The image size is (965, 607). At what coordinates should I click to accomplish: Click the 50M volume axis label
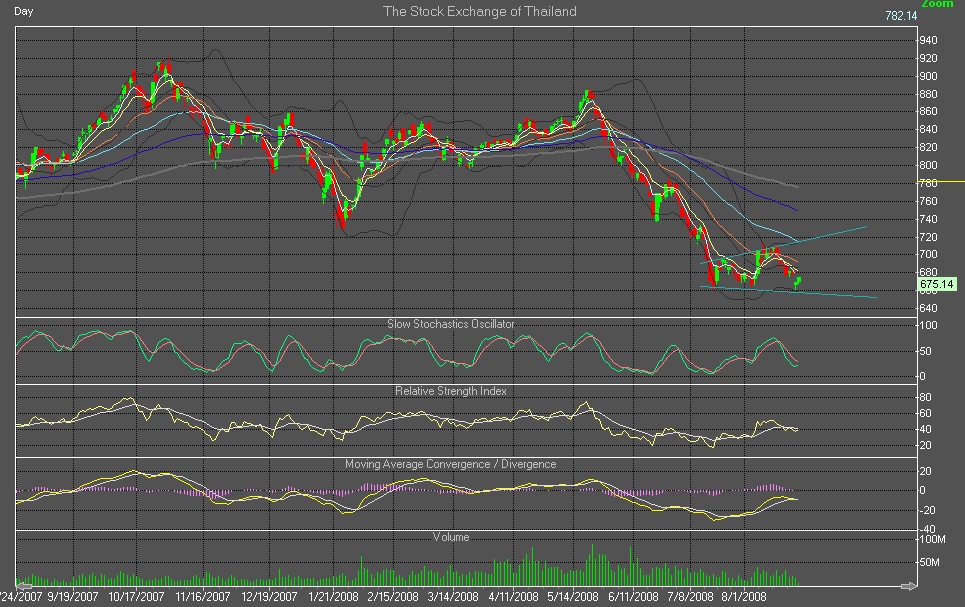click(929, 562)
